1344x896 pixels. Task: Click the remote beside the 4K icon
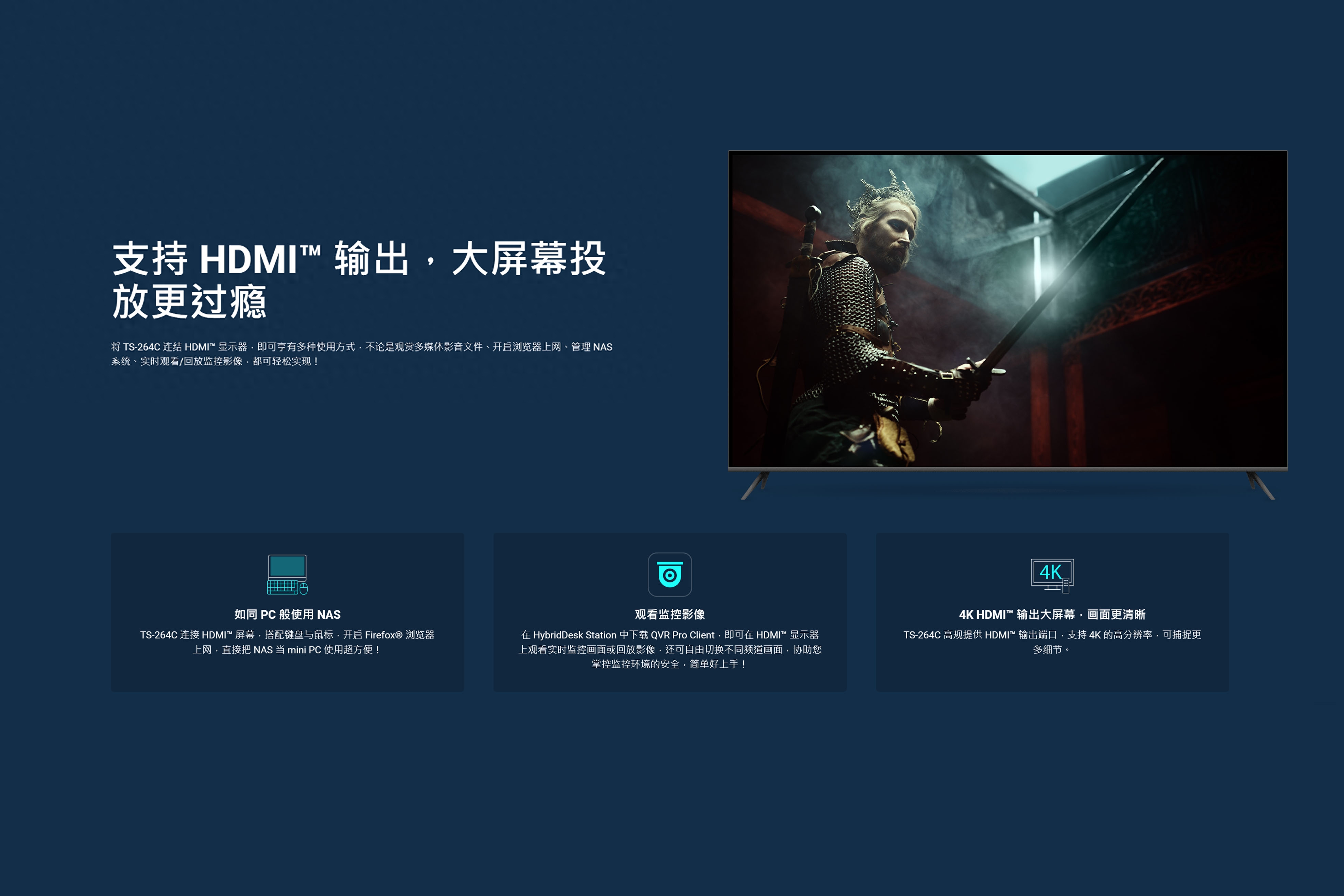pyautogui.click(x=1066, y=586)
